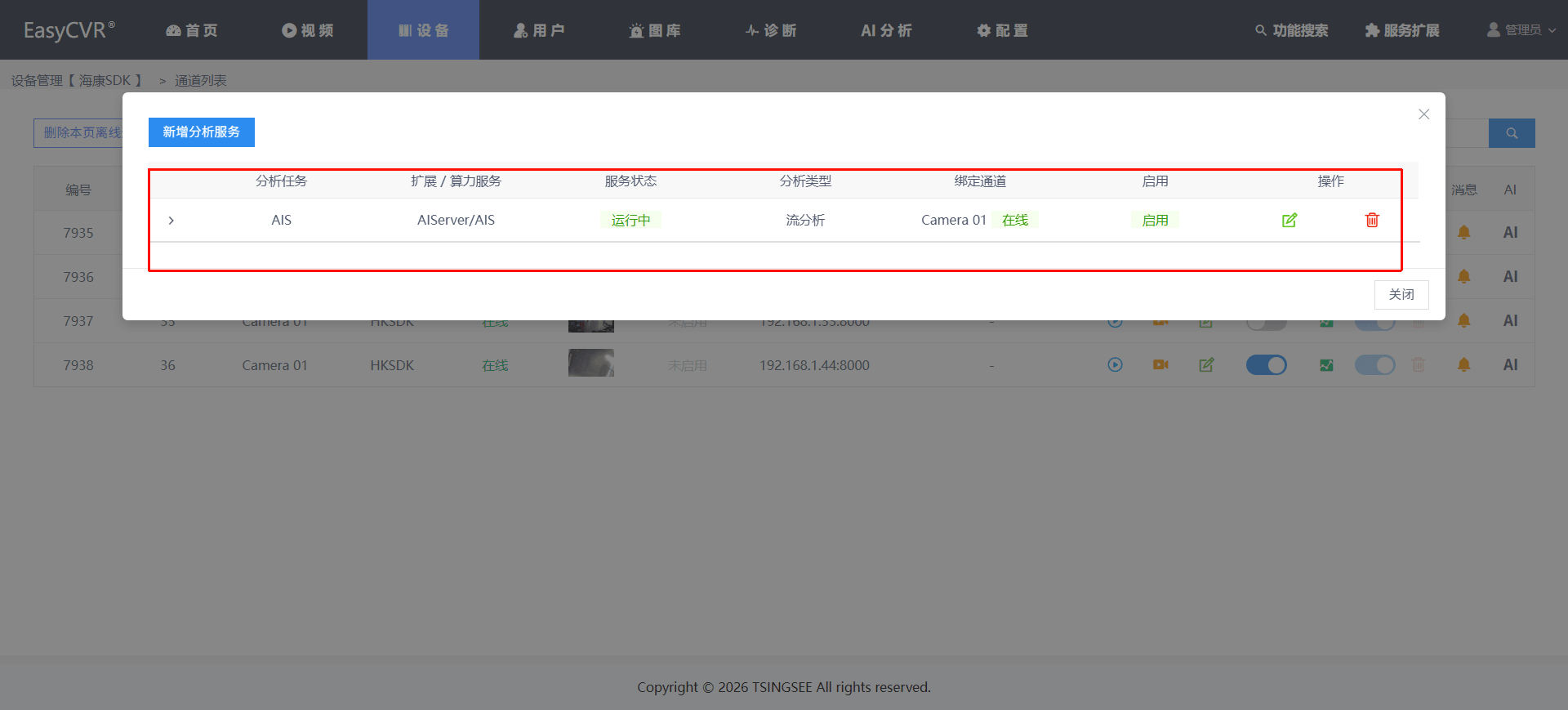Click the green edit icon for AIS service

1290,220
